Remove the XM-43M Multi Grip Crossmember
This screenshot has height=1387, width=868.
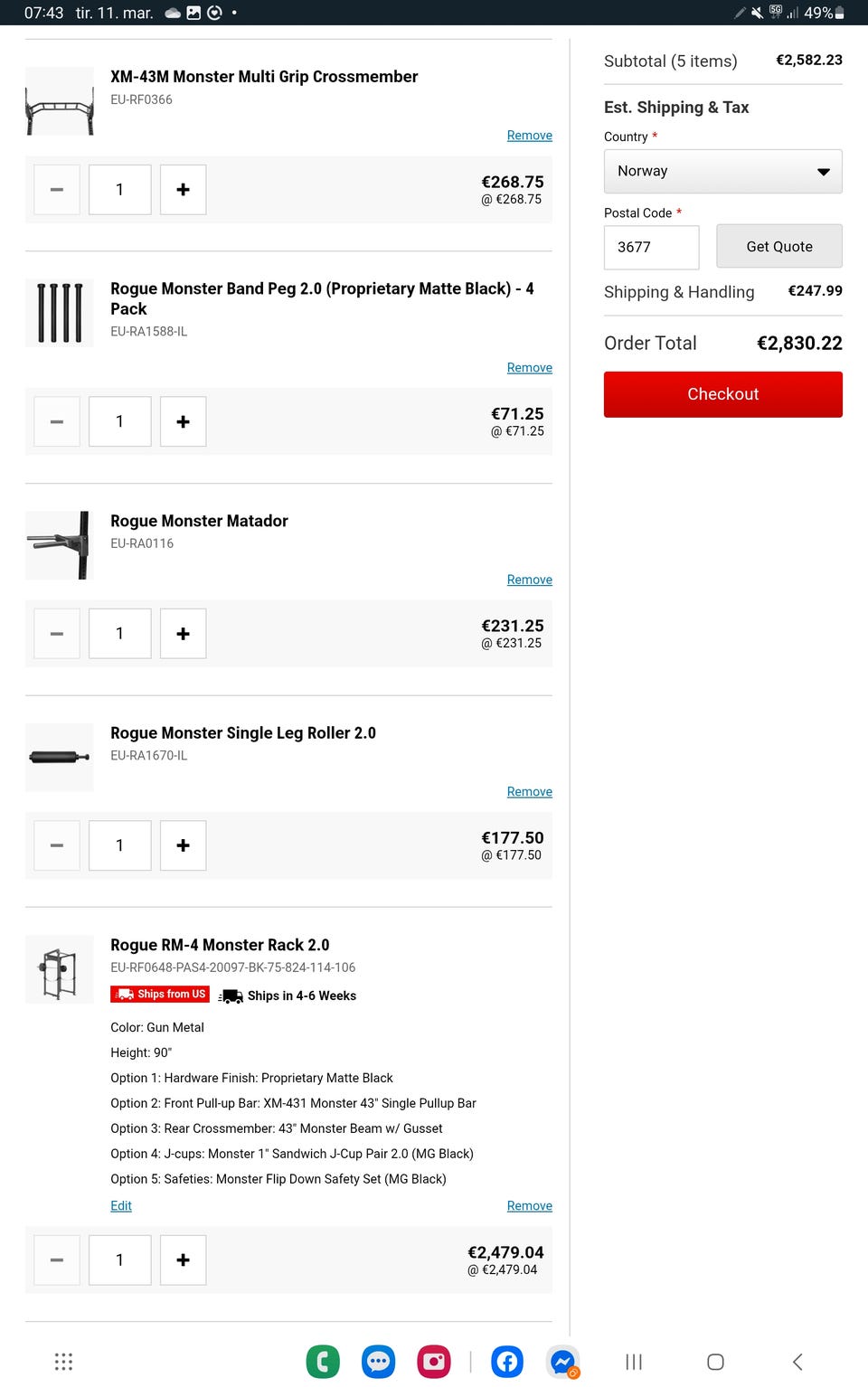529,136
